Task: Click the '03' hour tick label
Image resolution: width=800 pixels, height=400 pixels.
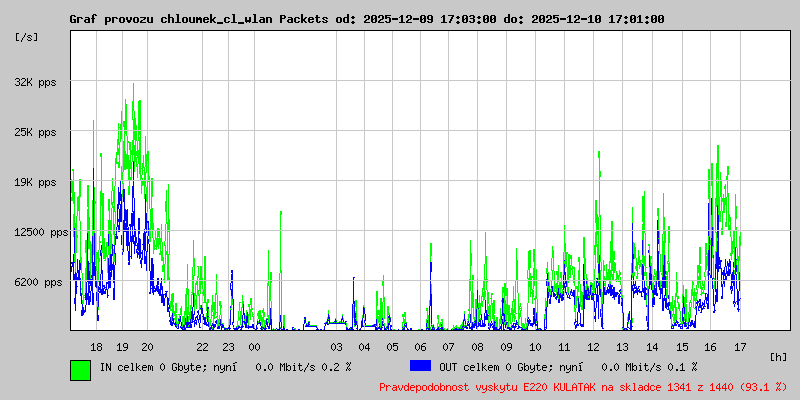Action: click(x=336, y=347)
